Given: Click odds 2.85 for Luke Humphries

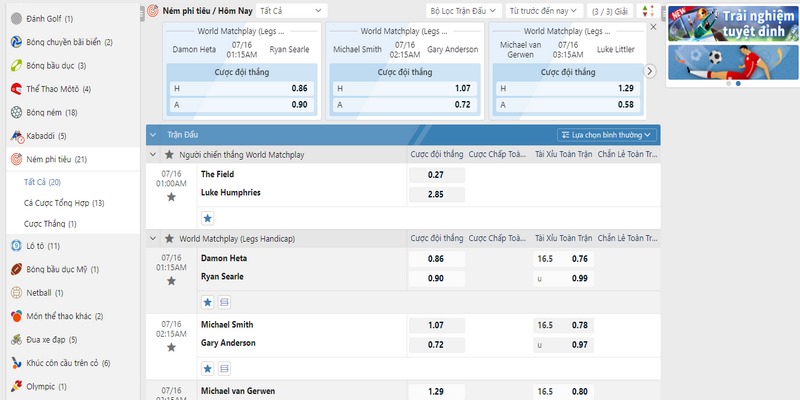Looking at the screenshot, I should coord(436,193).
